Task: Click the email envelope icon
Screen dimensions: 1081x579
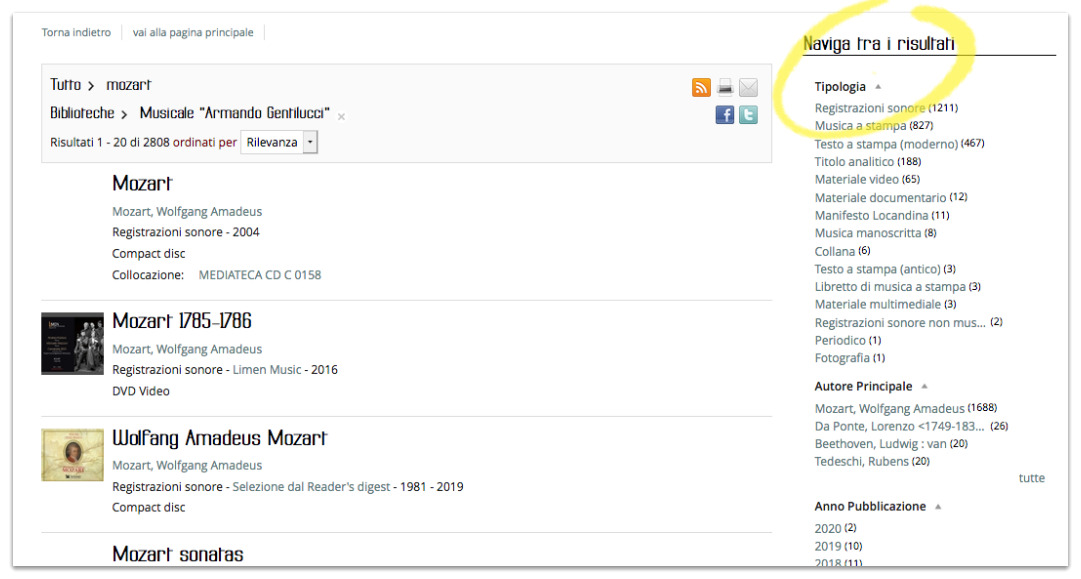Action: pos(748,88)
